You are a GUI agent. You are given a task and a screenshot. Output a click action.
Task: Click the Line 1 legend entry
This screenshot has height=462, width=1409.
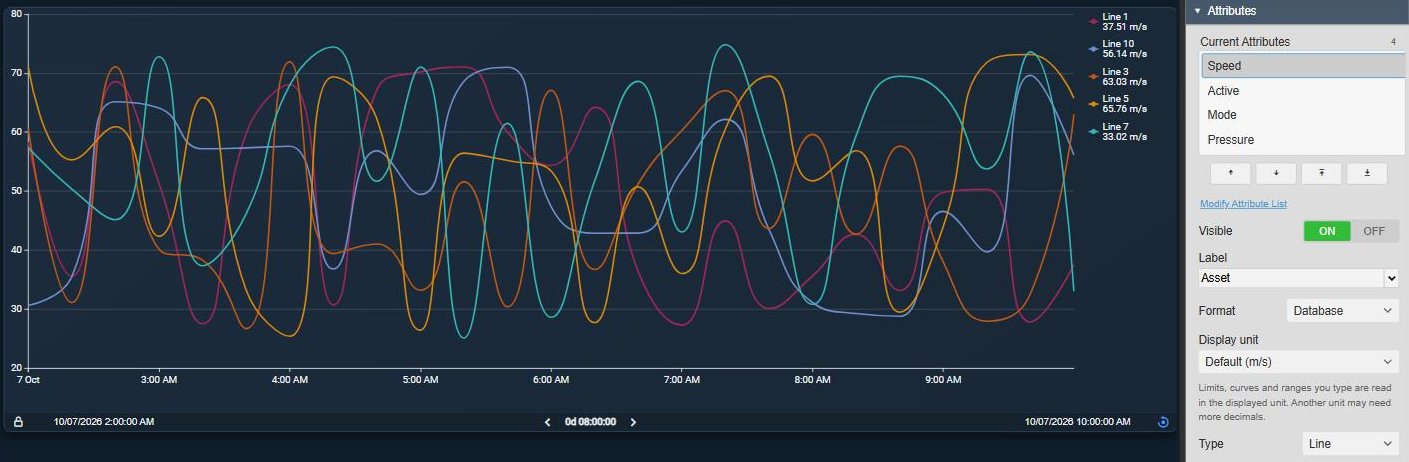(x=1117, y=22)
